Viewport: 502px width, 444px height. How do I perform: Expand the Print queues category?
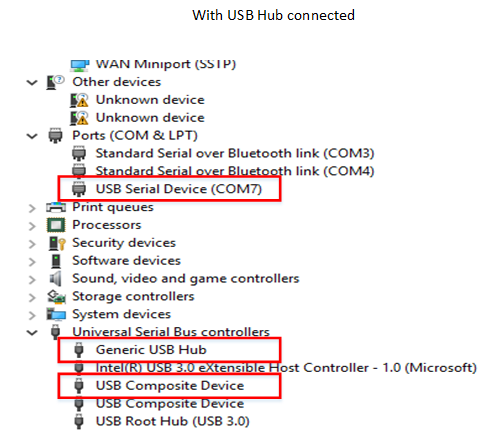[x=32, y=208]
